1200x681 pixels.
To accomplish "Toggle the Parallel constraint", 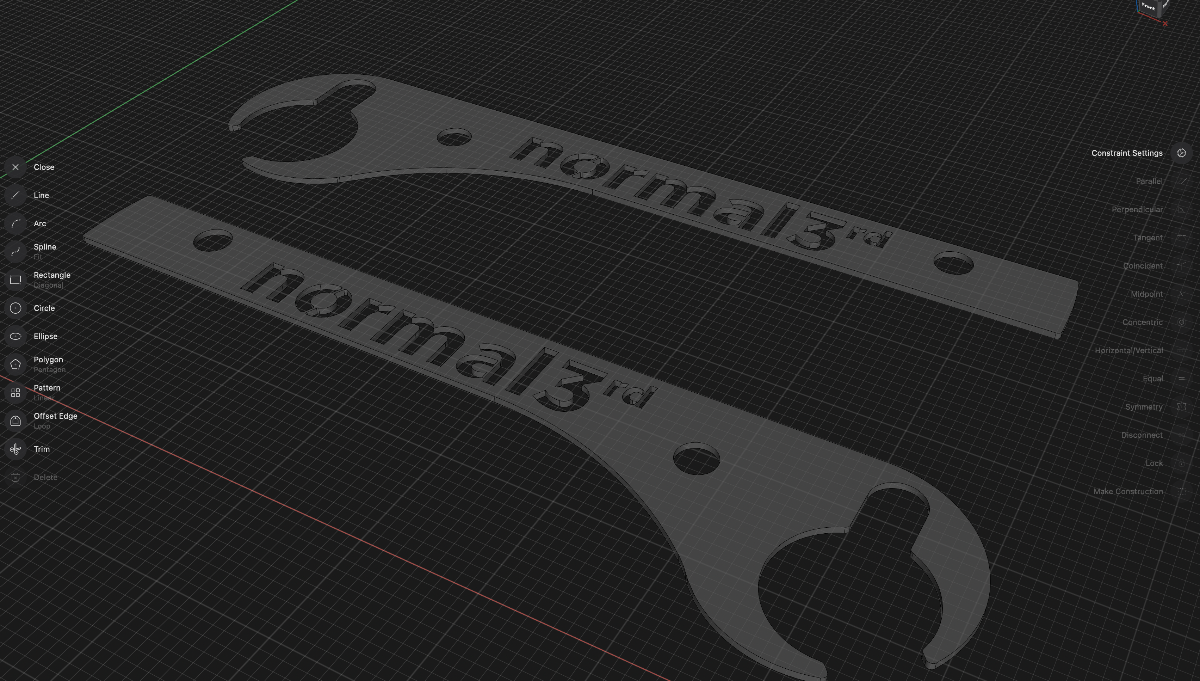I will tap(1149, 182).
